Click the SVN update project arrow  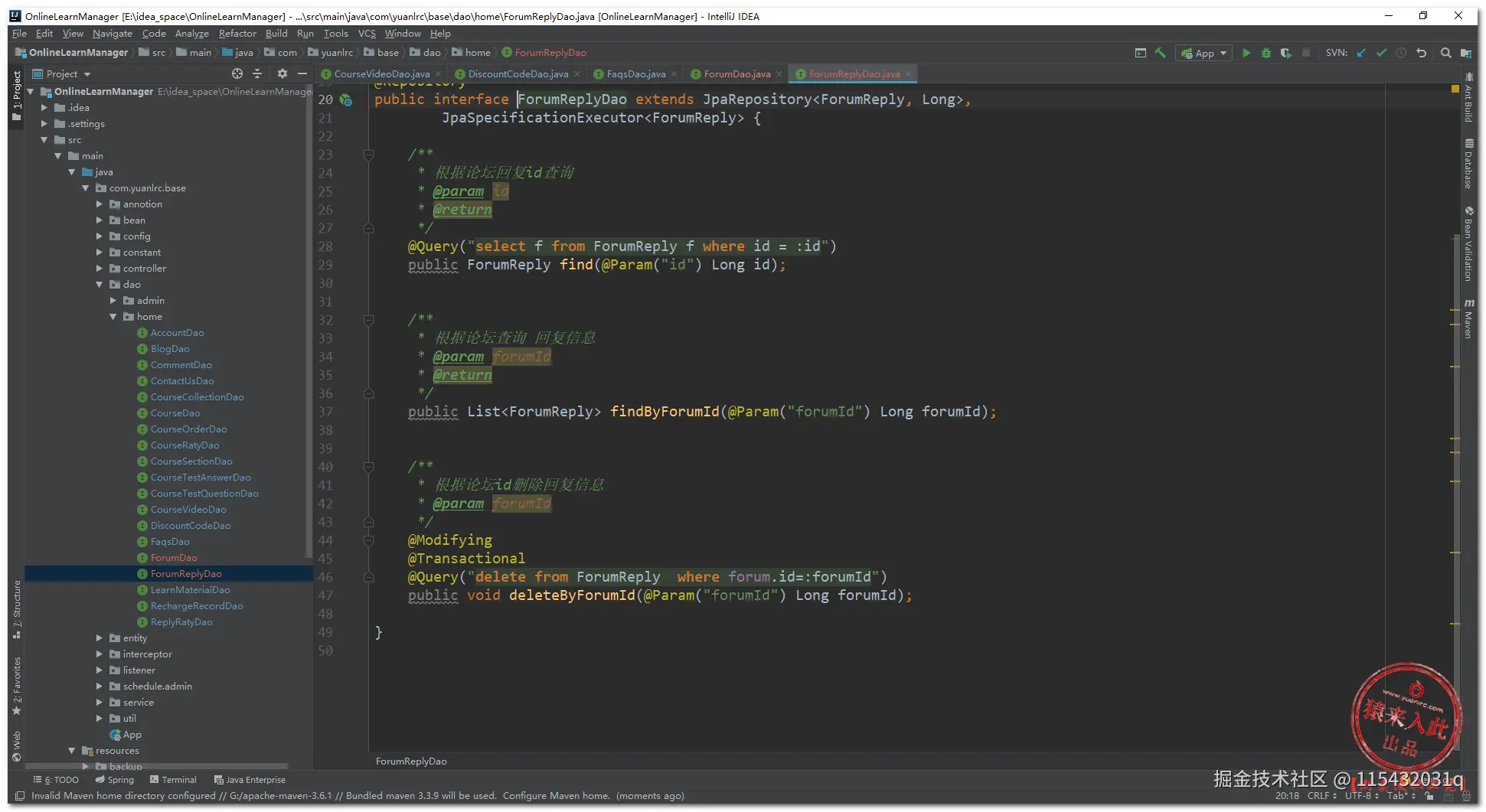1361,53
